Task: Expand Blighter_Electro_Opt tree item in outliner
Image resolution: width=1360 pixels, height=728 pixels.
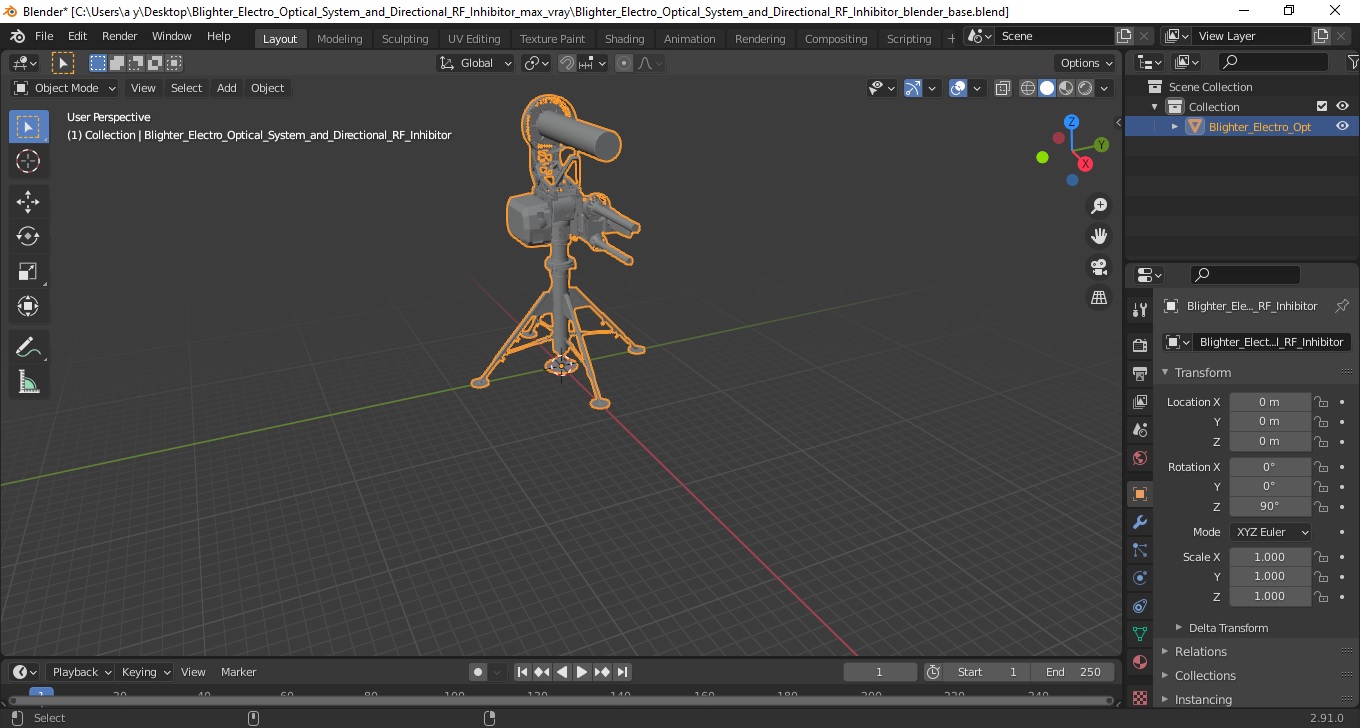Action: [1175, 126]
